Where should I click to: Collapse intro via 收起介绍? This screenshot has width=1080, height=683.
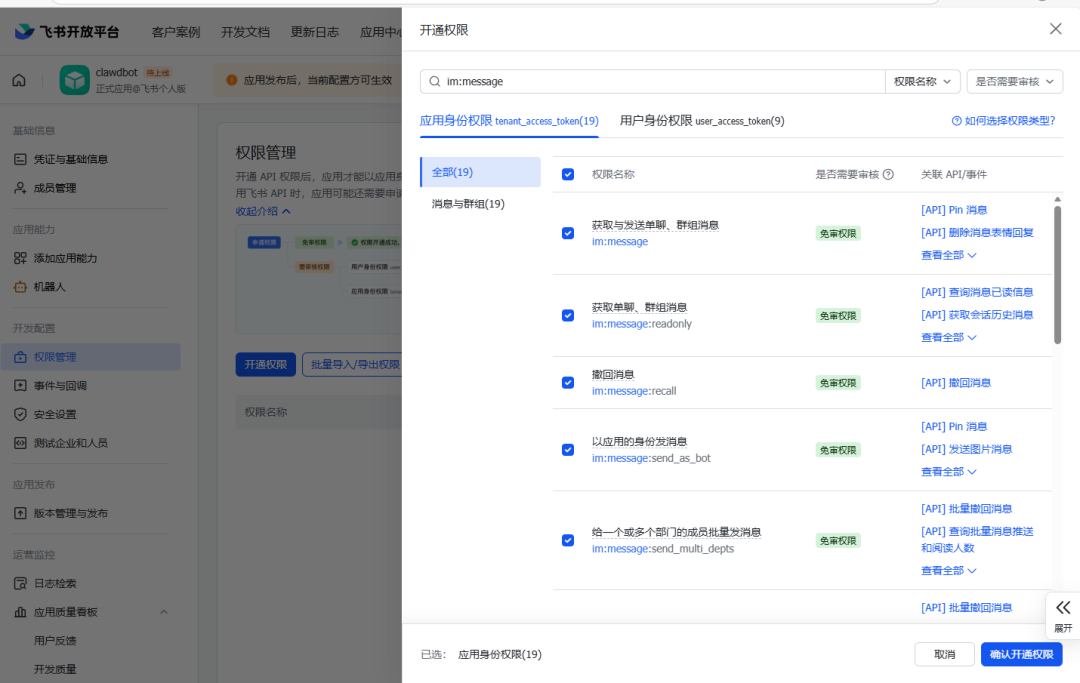click(263, 211)
